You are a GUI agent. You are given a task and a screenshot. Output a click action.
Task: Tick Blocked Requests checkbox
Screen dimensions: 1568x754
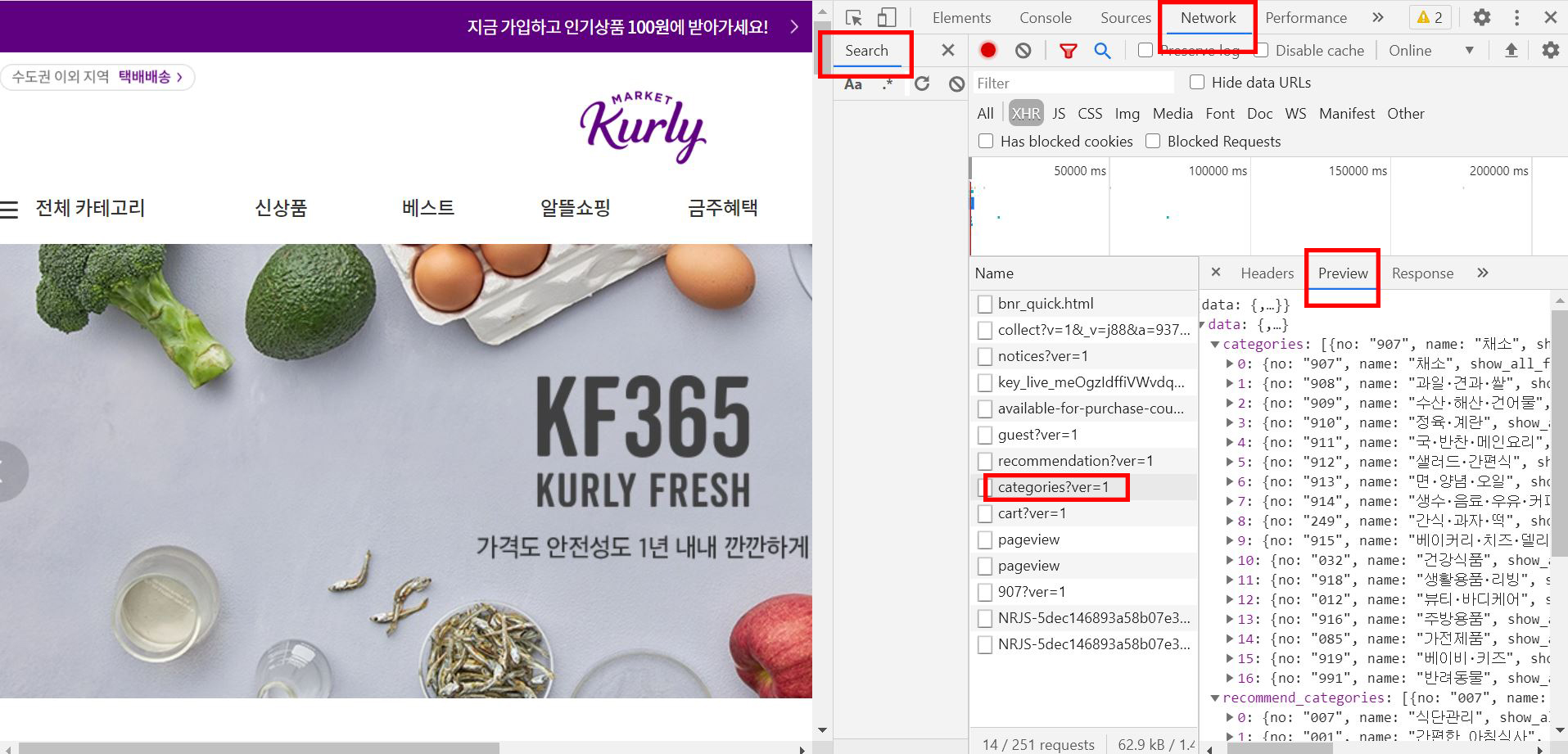click(x=1153, y=141)
